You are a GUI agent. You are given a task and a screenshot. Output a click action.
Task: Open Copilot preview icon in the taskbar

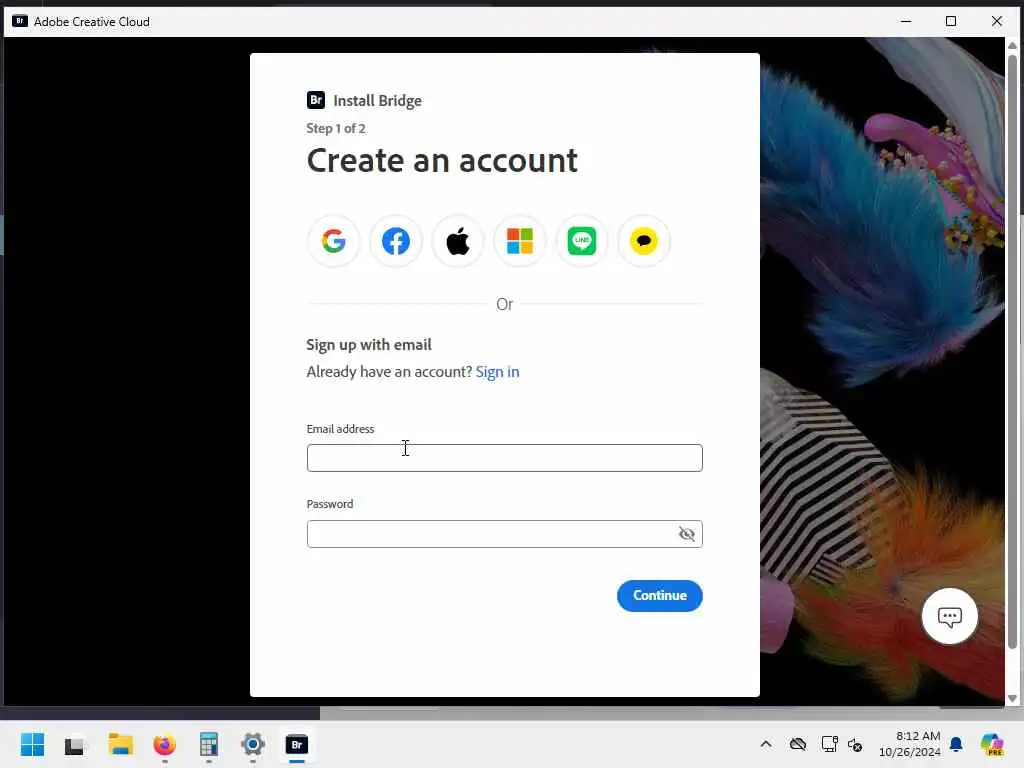point(992,744)
